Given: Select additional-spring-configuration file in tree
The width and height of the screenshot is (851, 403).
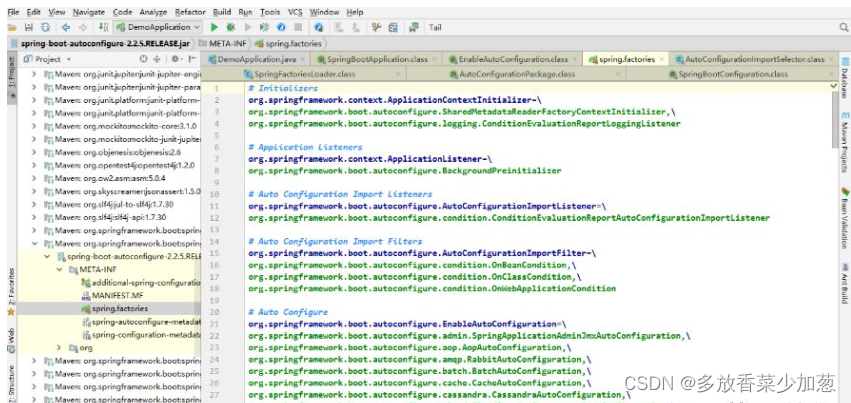Looking at the screenshot, I should tap(141, 283).
